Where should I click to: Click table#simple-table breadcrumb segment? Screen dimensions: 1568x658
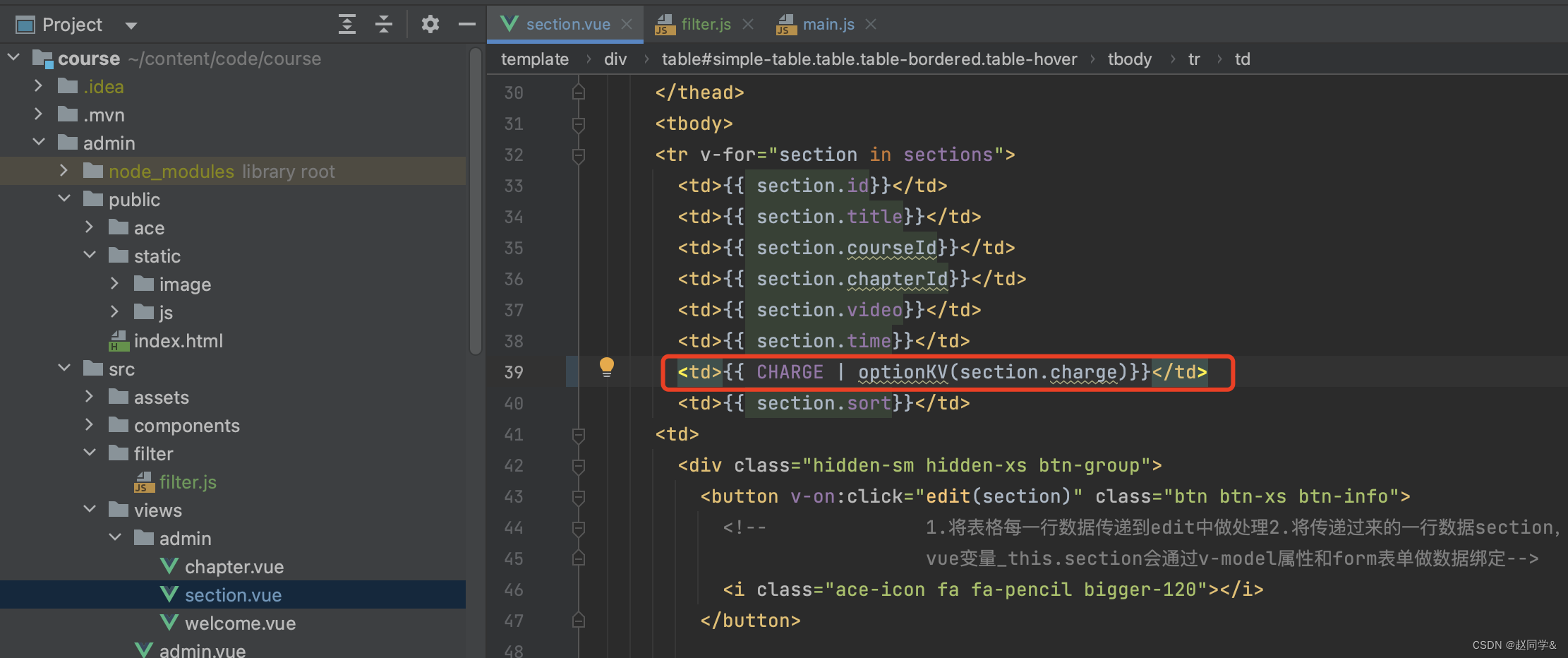tap(869, 59)
